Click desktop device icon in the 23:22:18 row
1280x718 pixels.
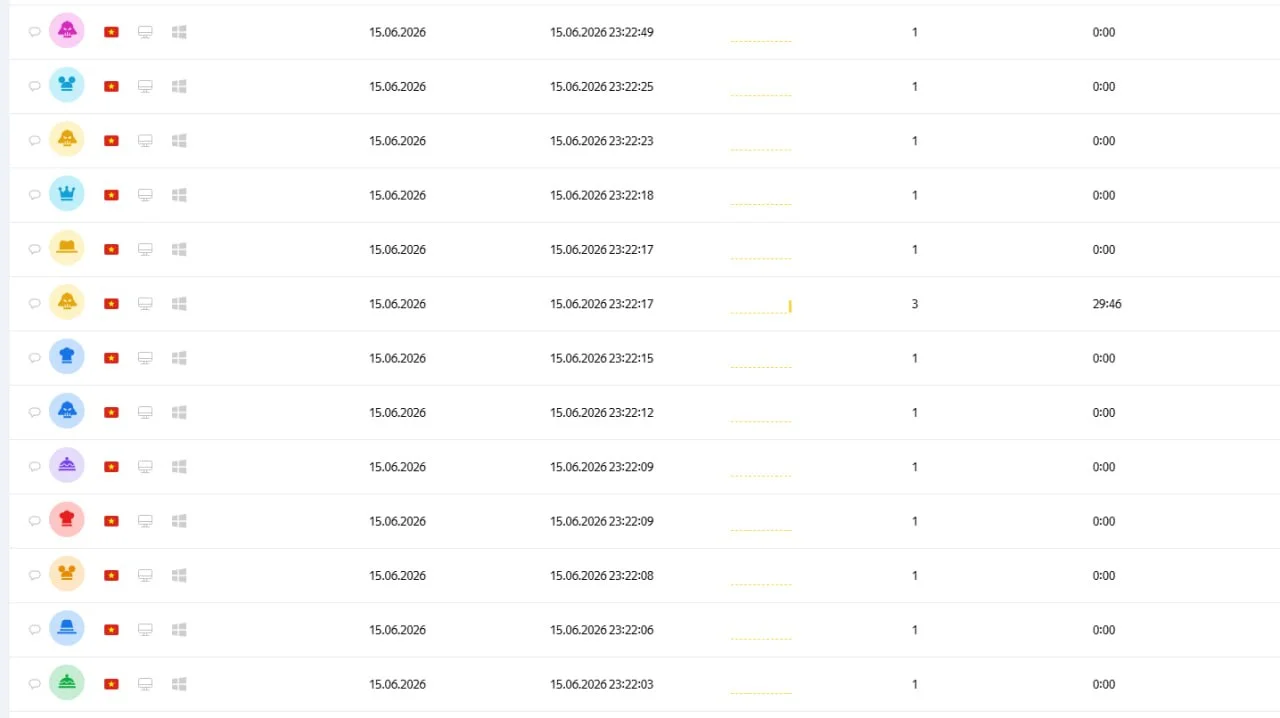pos(145,195)
